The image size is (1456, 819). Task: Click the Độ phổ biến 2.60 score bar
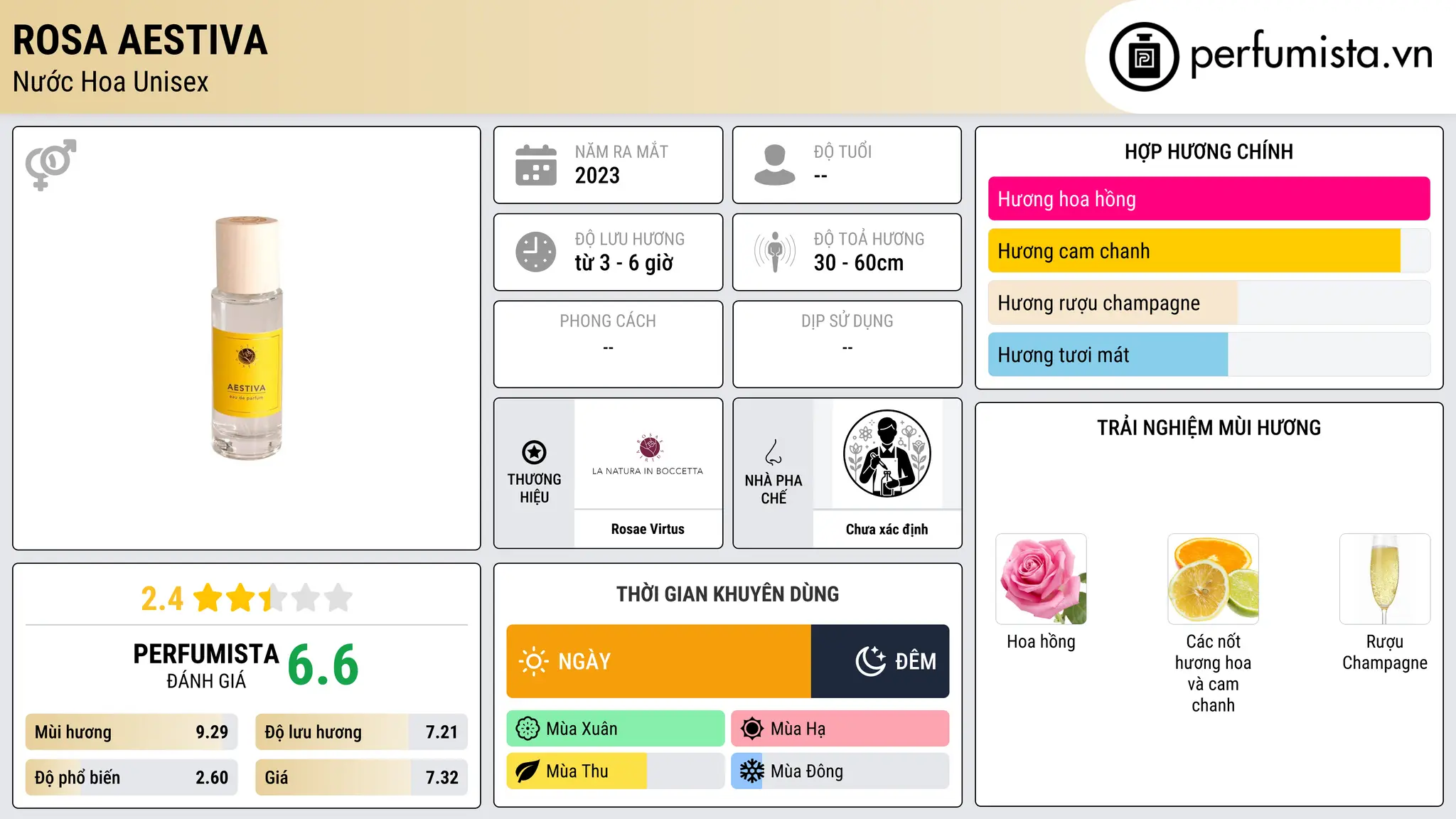(x=132, y=777)
